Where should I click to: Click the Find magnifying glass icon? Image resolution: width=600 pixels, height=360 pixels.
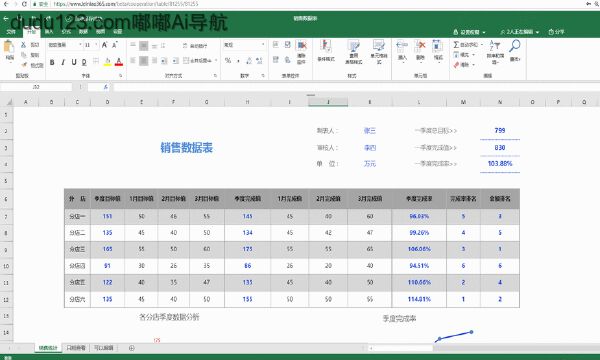click(515, 46)
